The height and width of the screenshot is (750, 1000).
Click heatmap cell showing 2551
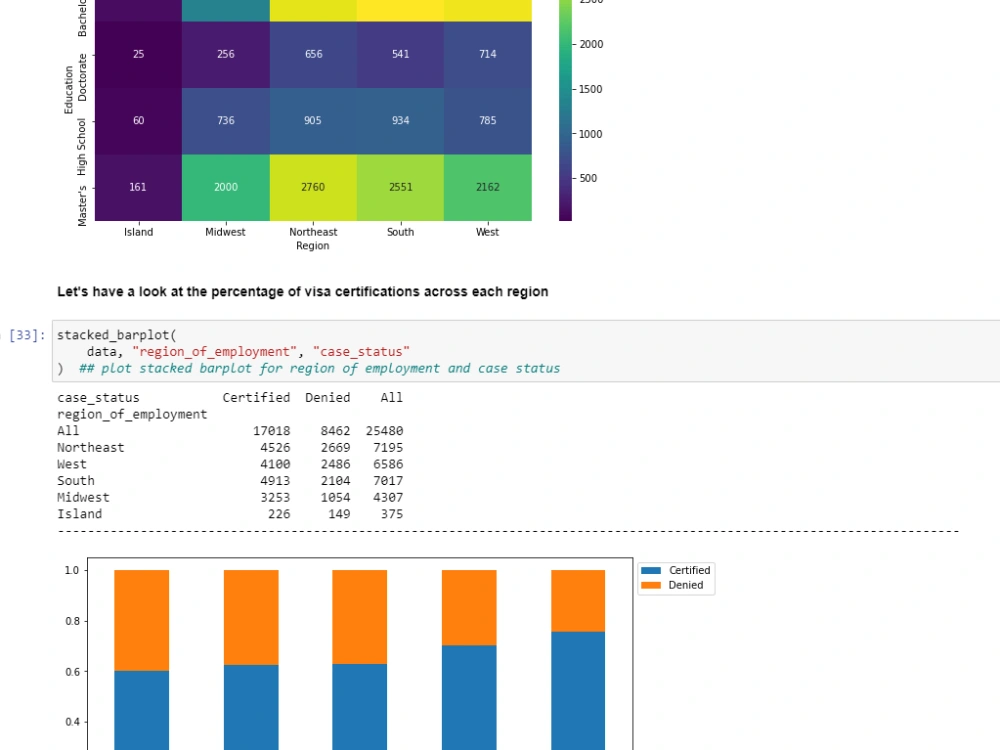pos(401,188)
